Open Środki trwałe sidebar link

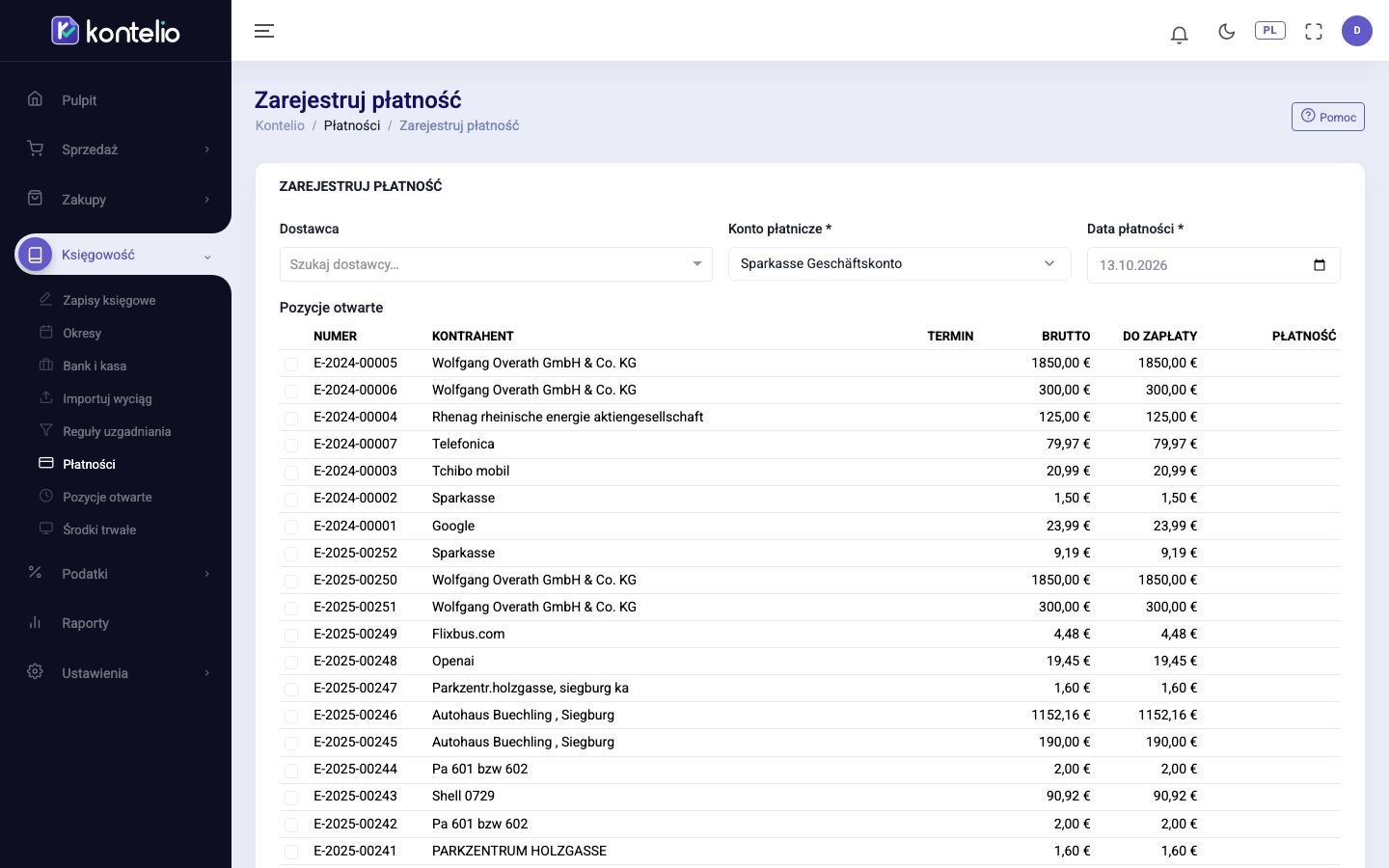click(x=99, y=529)
